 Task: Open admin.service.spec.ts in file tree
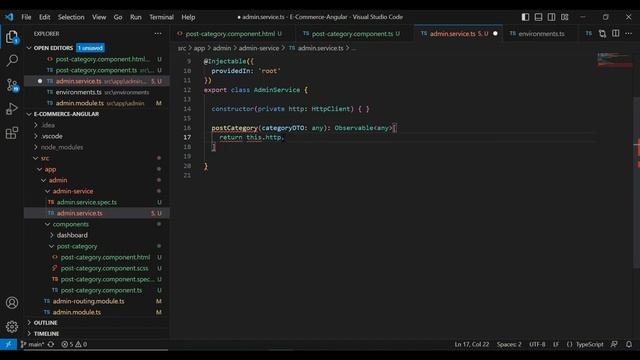97,202
